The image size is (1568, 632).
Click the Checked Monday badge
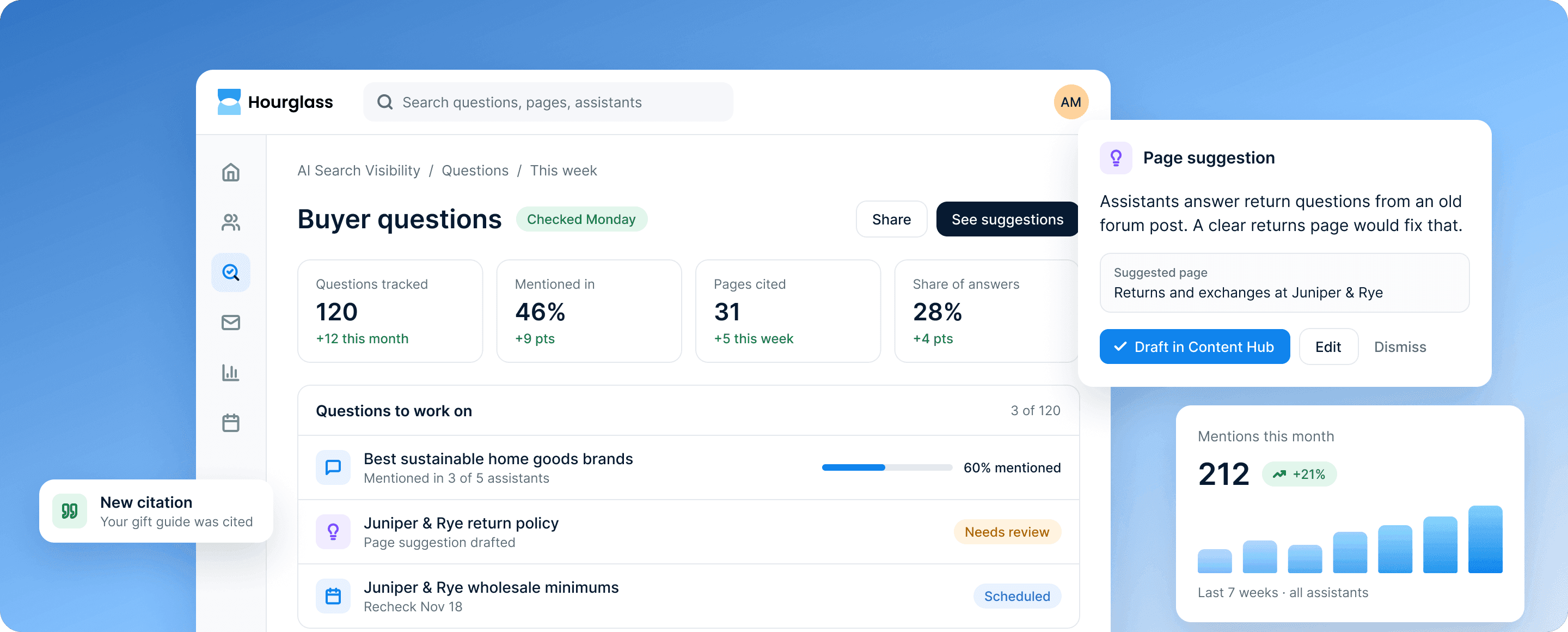(581, 219)
